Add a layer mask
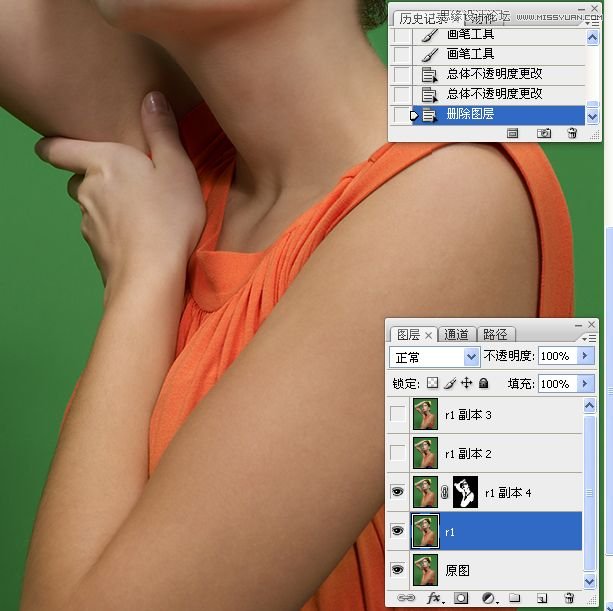Image resolution: width=613 pixels, height=611 pixels. point(462,598)
